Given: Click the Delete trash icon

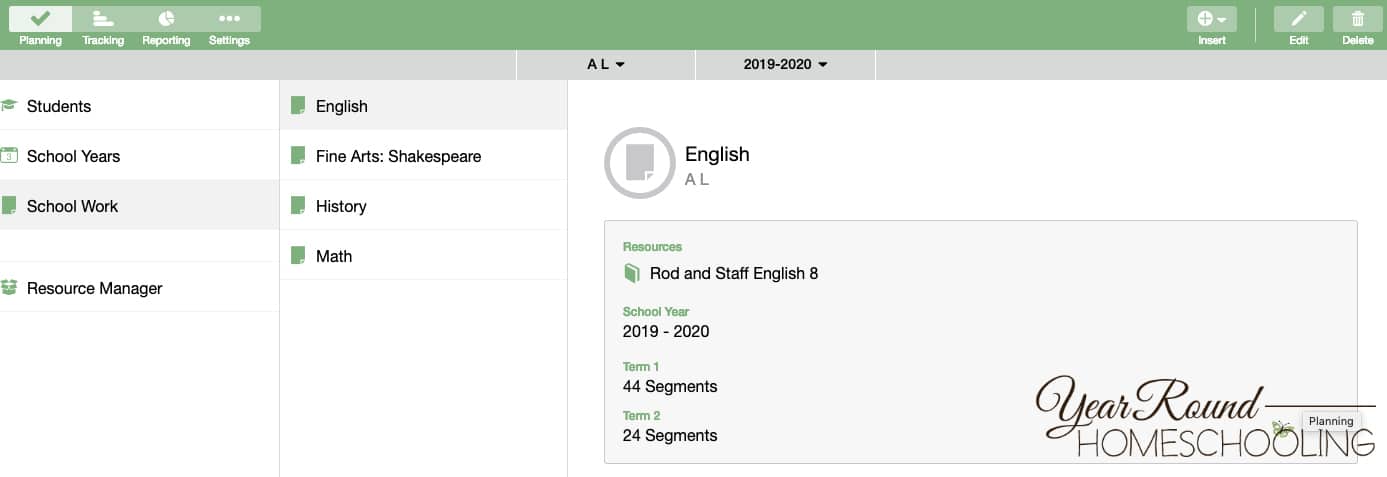Looking at the screenshot, I should point(1357,19).
